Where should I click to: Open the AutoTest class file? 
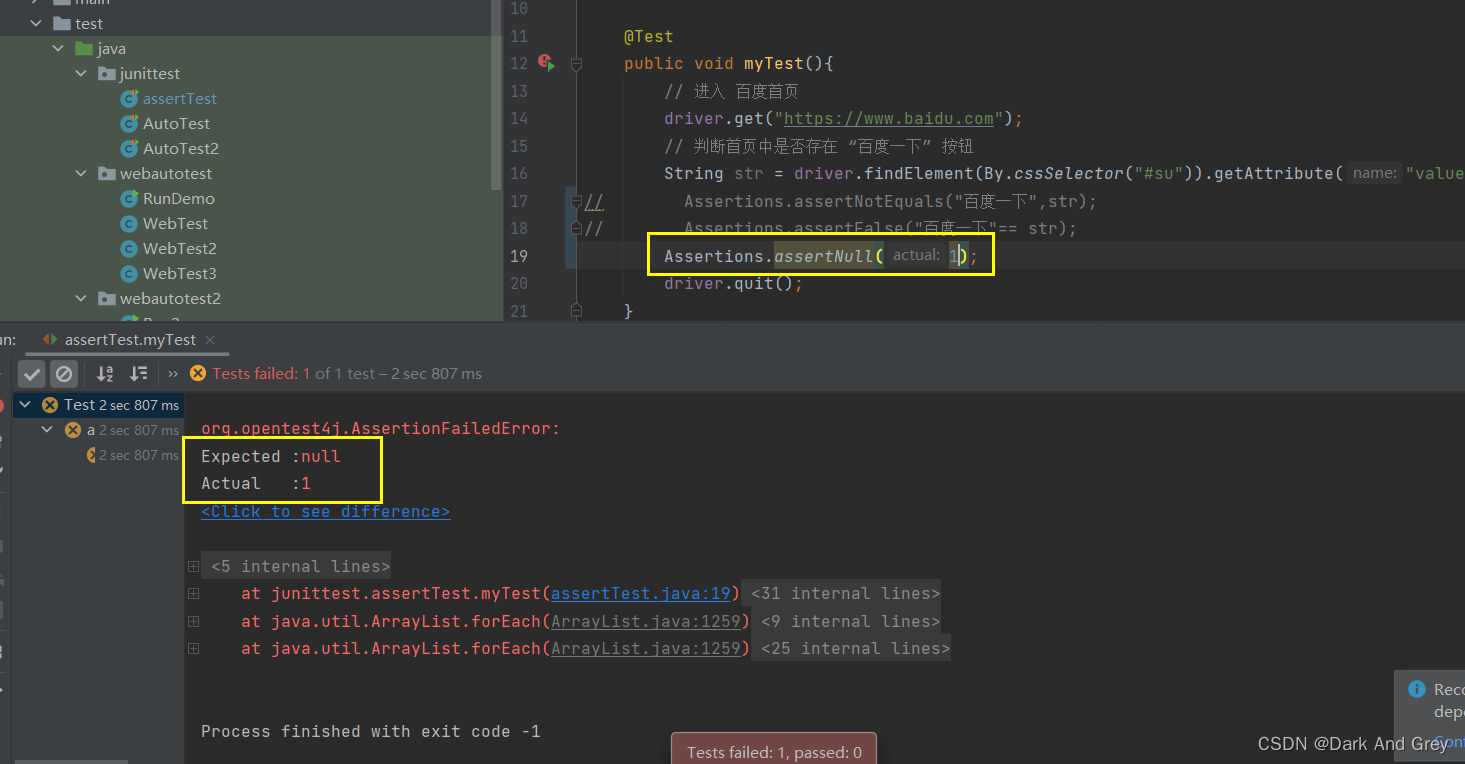click(177, 124)
